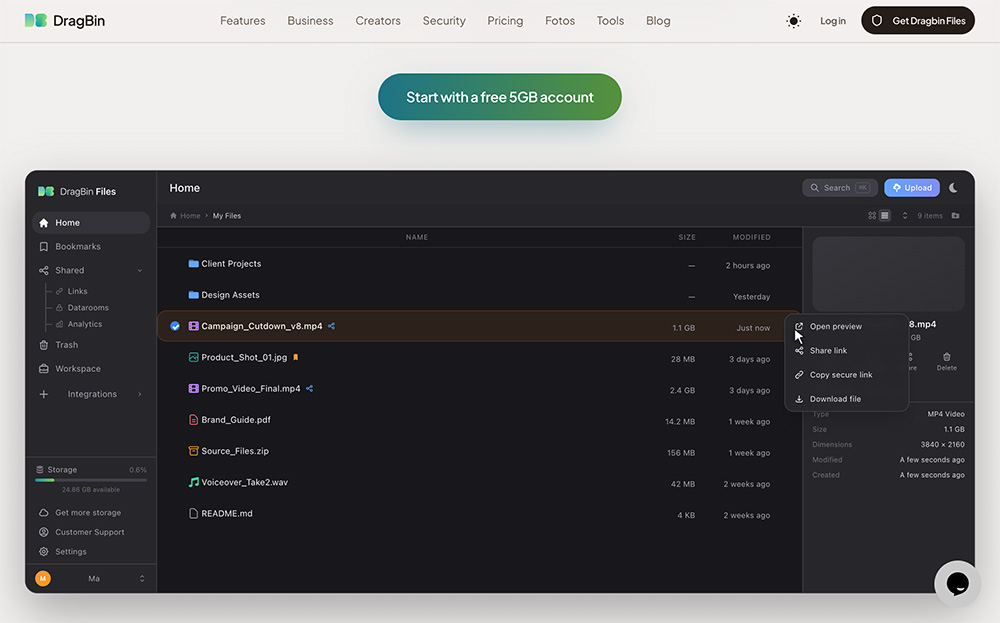Click the DragBin logo in the header

click(x=64, y=20)
